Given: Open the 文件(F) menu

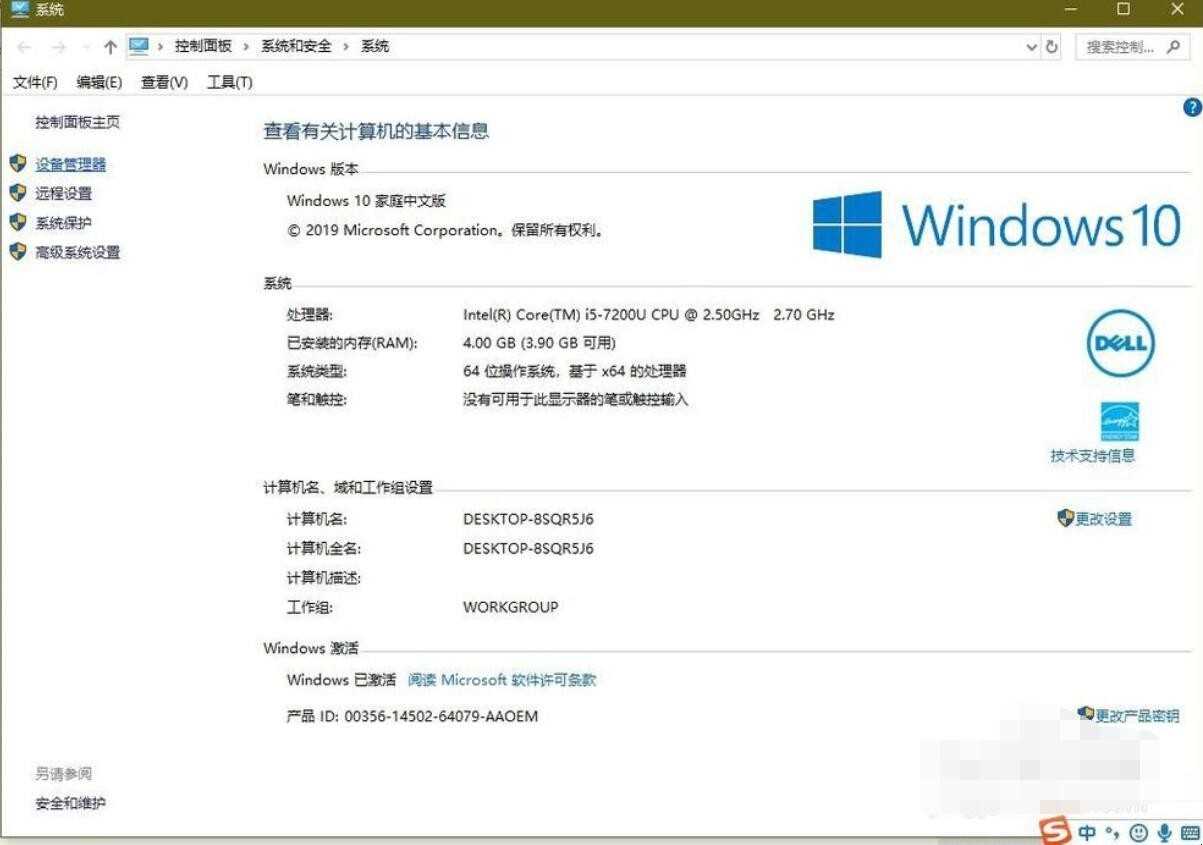Looking at the screenshot, I should click(x=35, y=82).
